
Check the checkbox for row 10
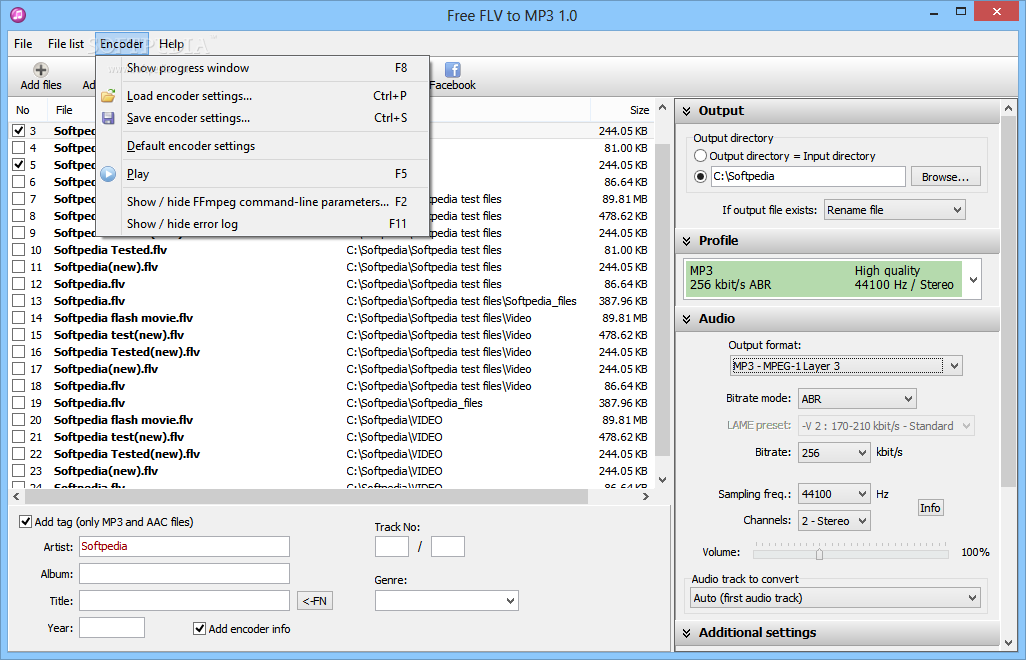click(x=18, y=250)
